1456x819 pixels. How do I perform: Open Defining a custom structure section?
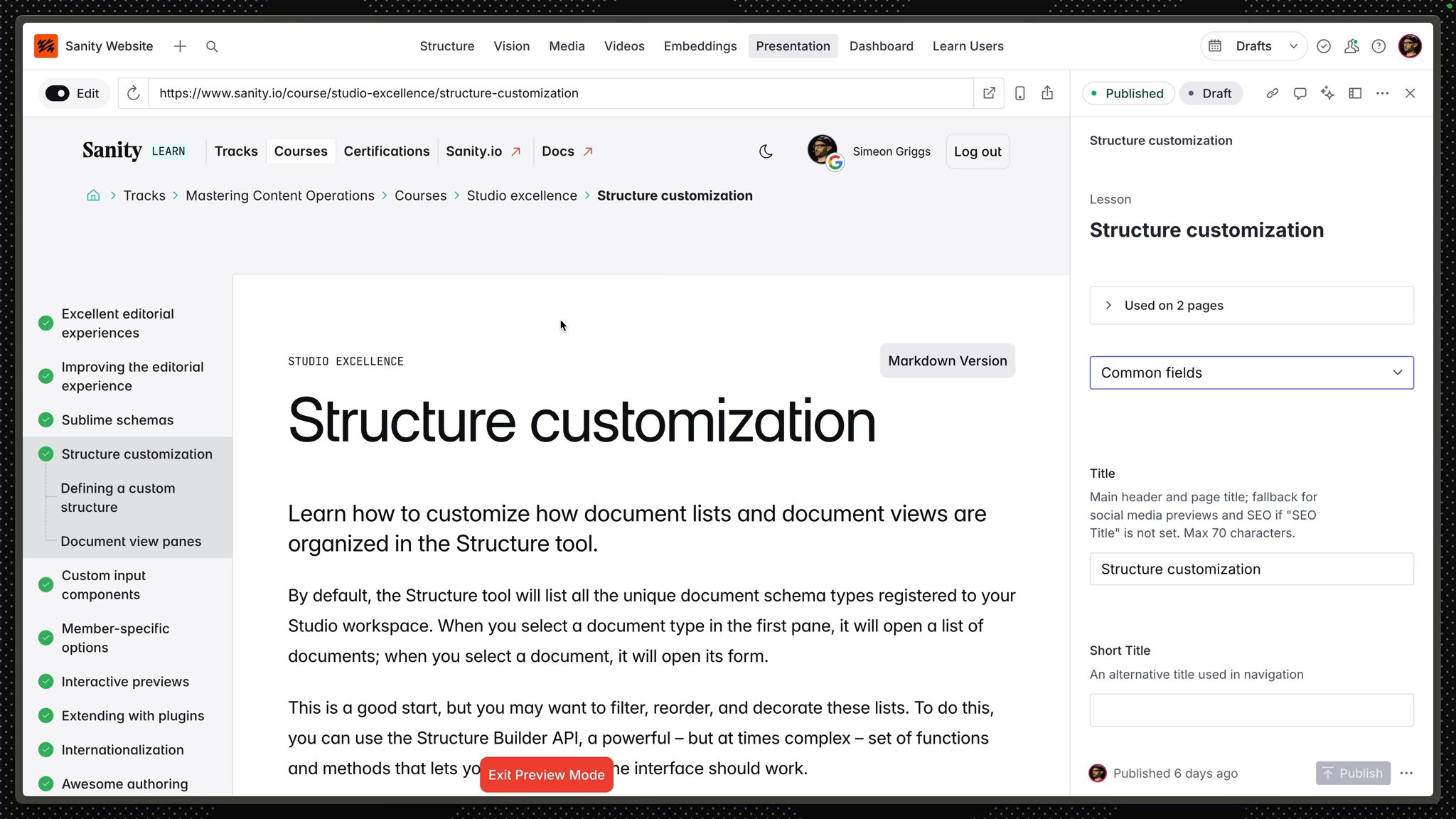tap(118, 498)
